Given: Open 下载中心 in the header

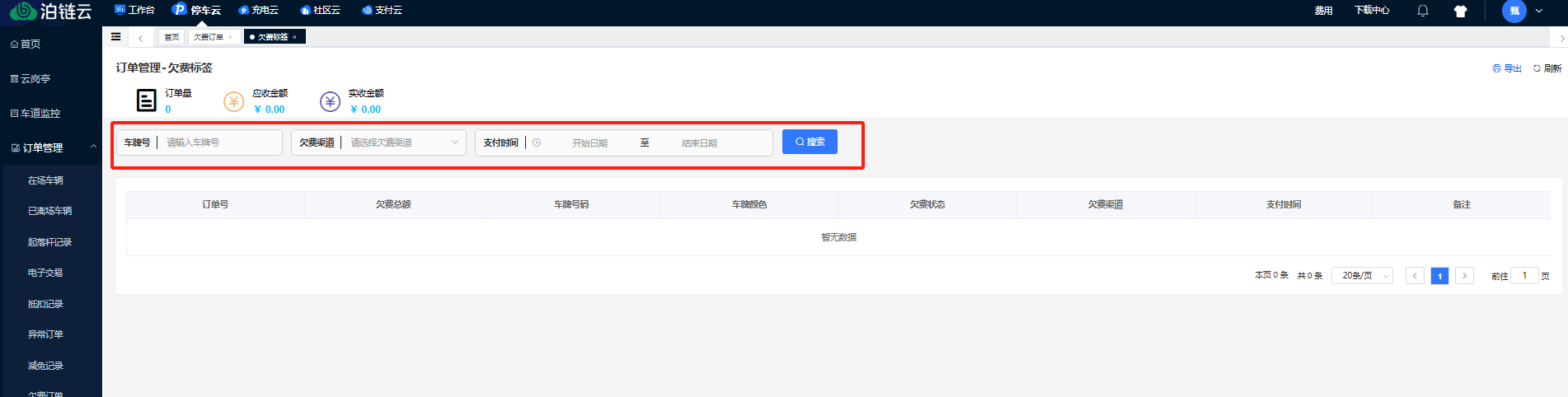Looking at the screenshot, I should pos(1372,11).
